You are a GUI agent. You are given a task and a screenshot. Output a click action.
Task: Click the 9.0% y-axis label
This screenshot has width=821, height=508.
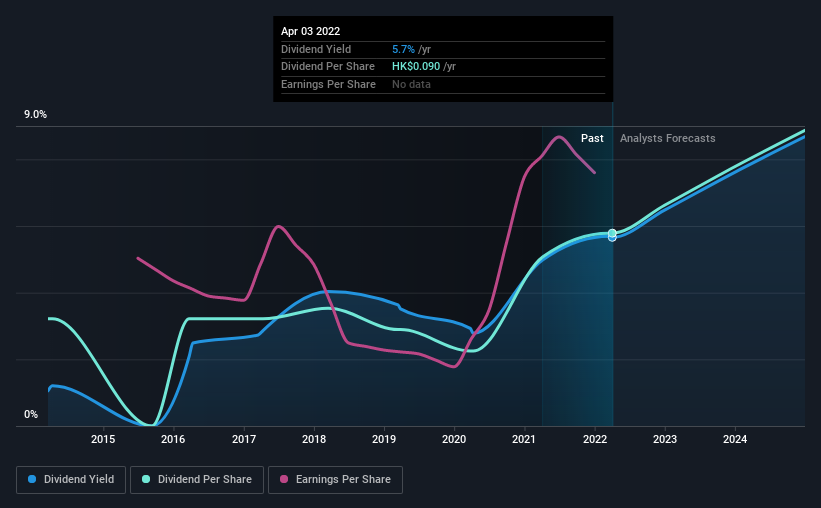tap(35, 115)
